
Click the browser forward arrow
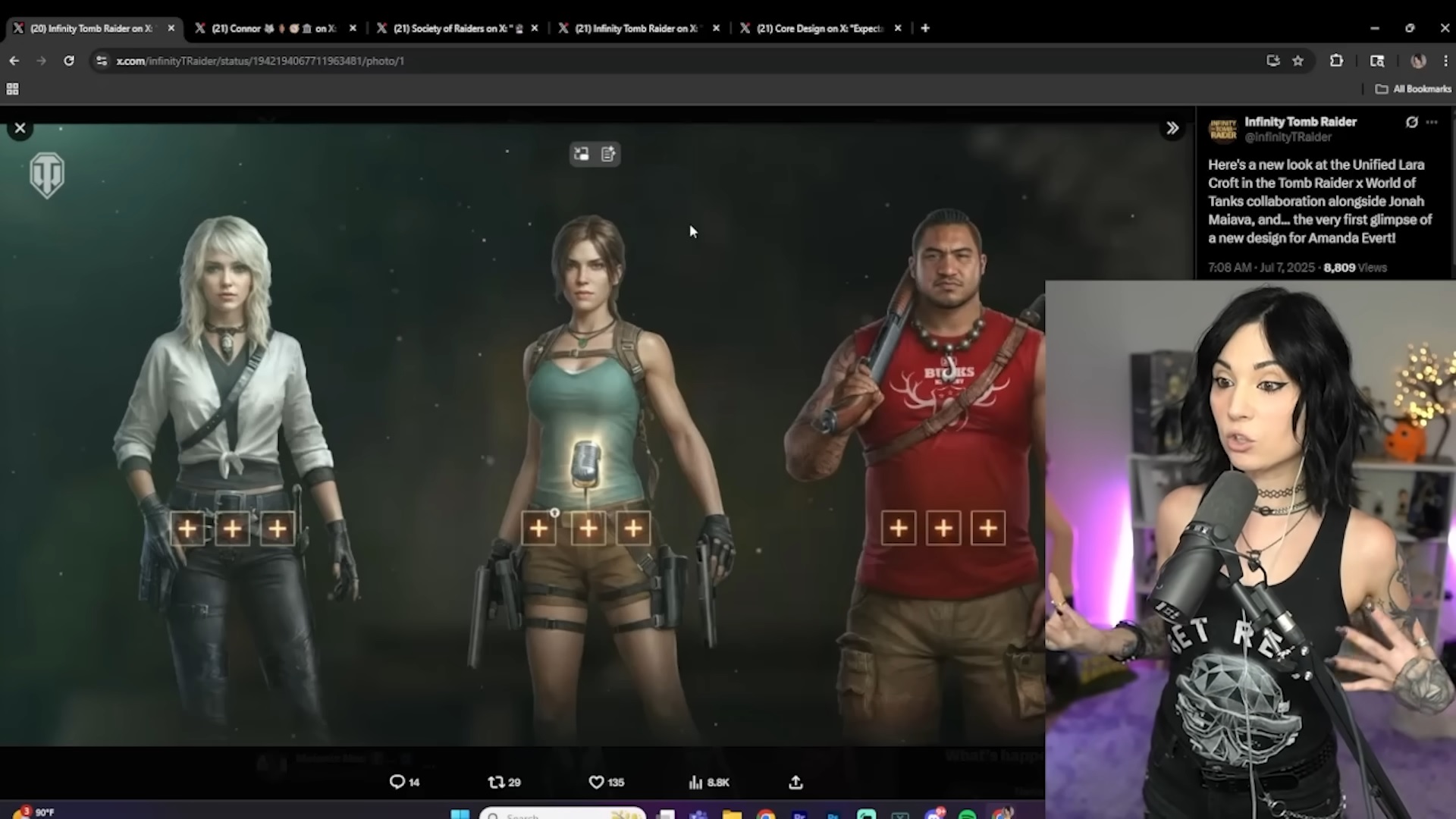pyautogui.click(x=41, y=61)
